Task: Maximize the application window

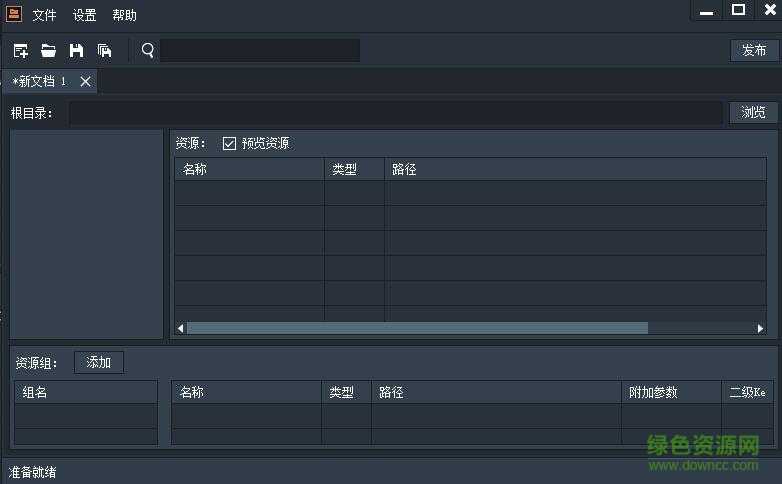Action: 738,10
